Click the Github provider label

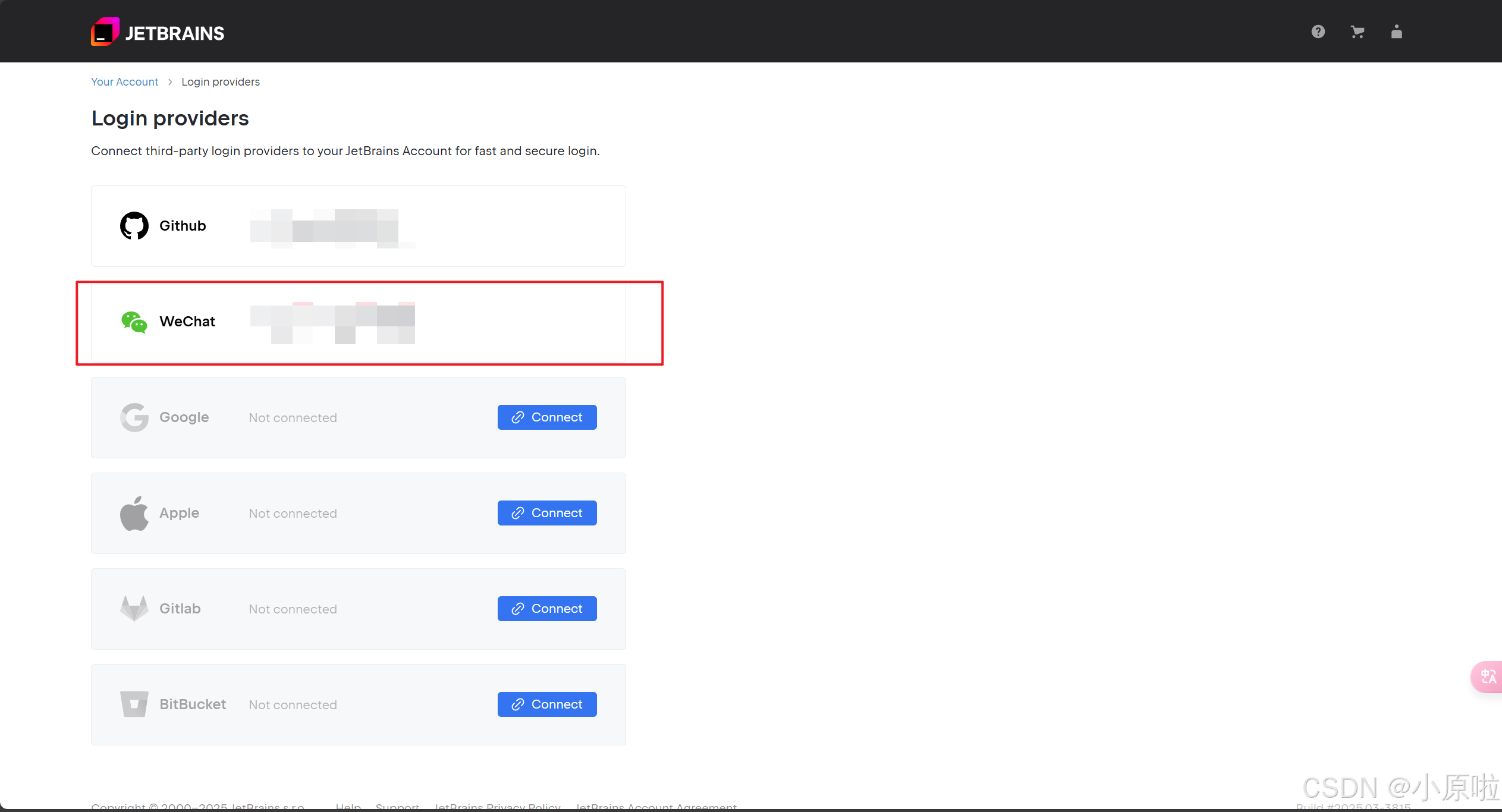pyautogui.click(x=183, y=226)
